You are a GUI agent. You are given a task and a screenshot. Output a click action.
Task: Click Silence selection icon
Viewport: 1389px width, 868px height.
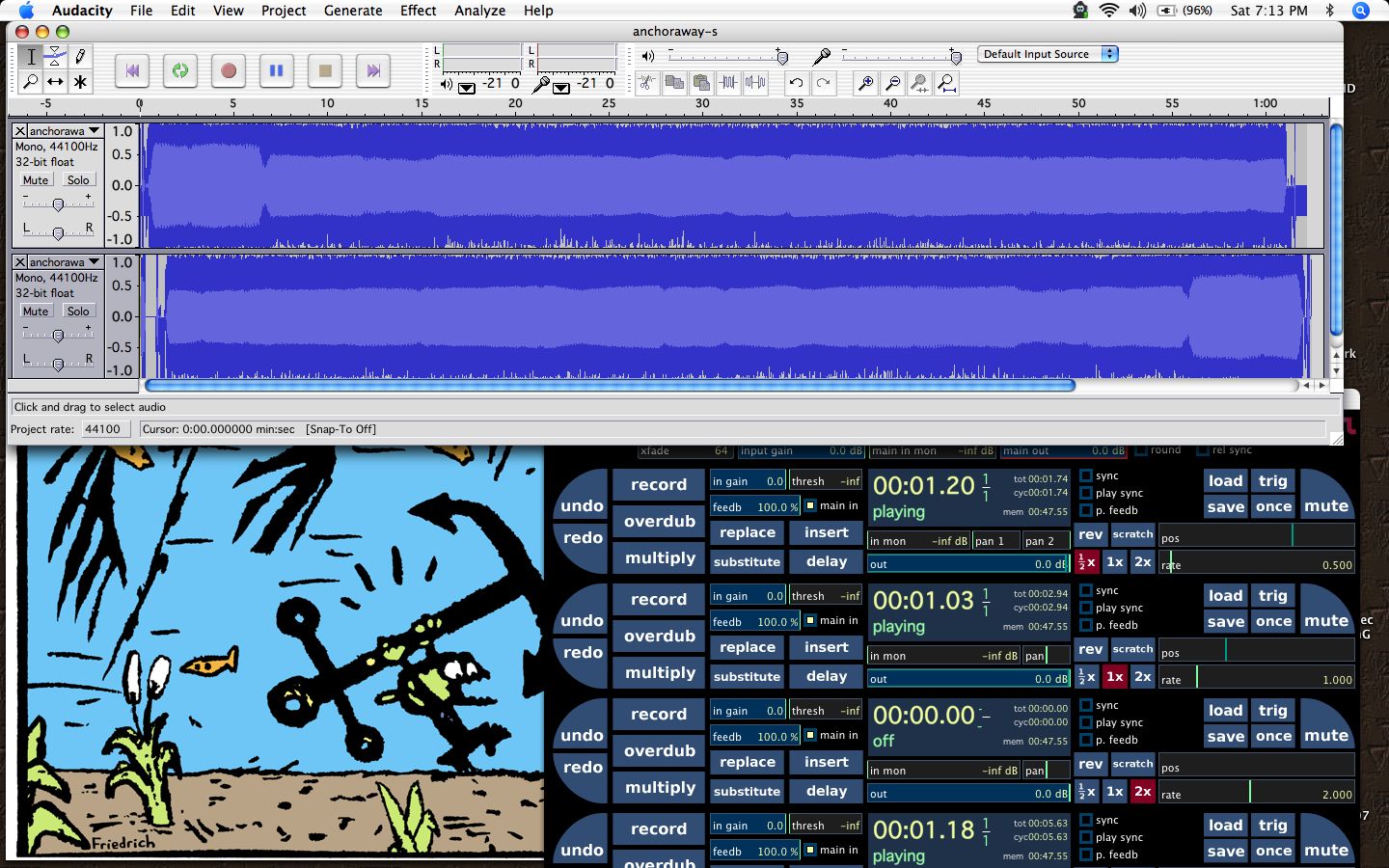[x=755, y=83]
